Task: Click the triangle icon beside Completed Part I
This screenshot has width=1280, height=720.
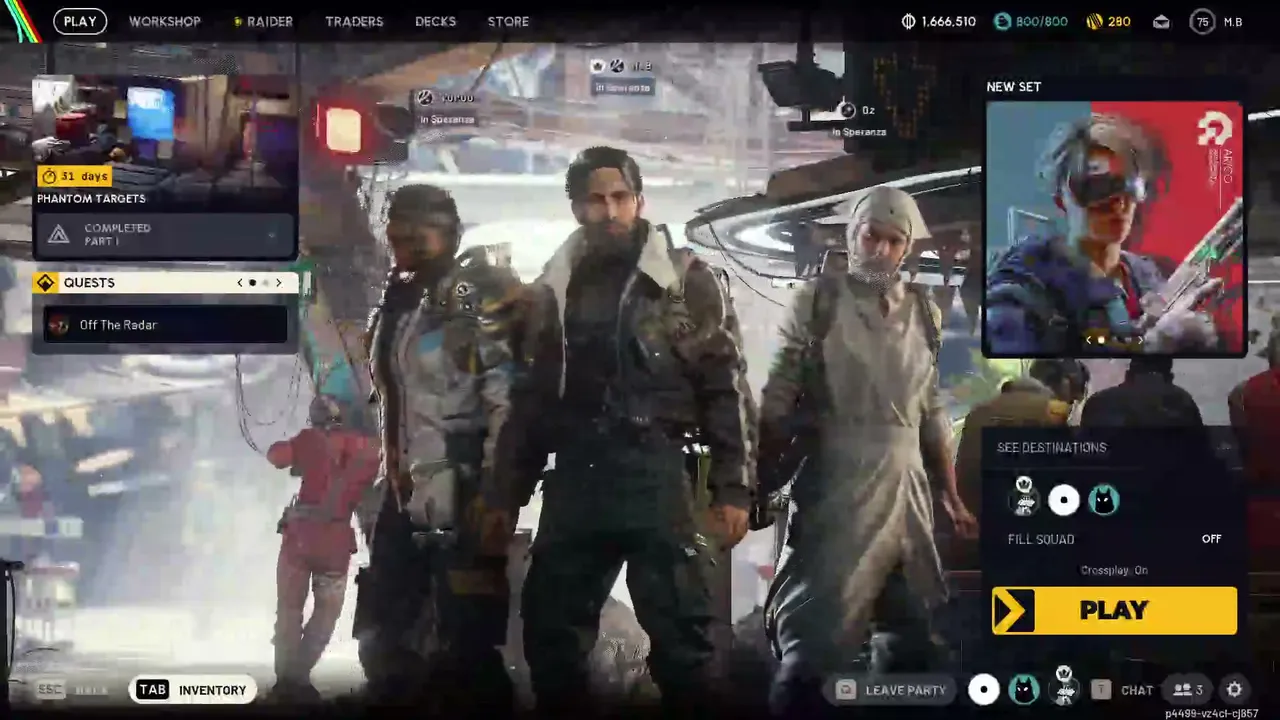Action: [x=59, y=234]
